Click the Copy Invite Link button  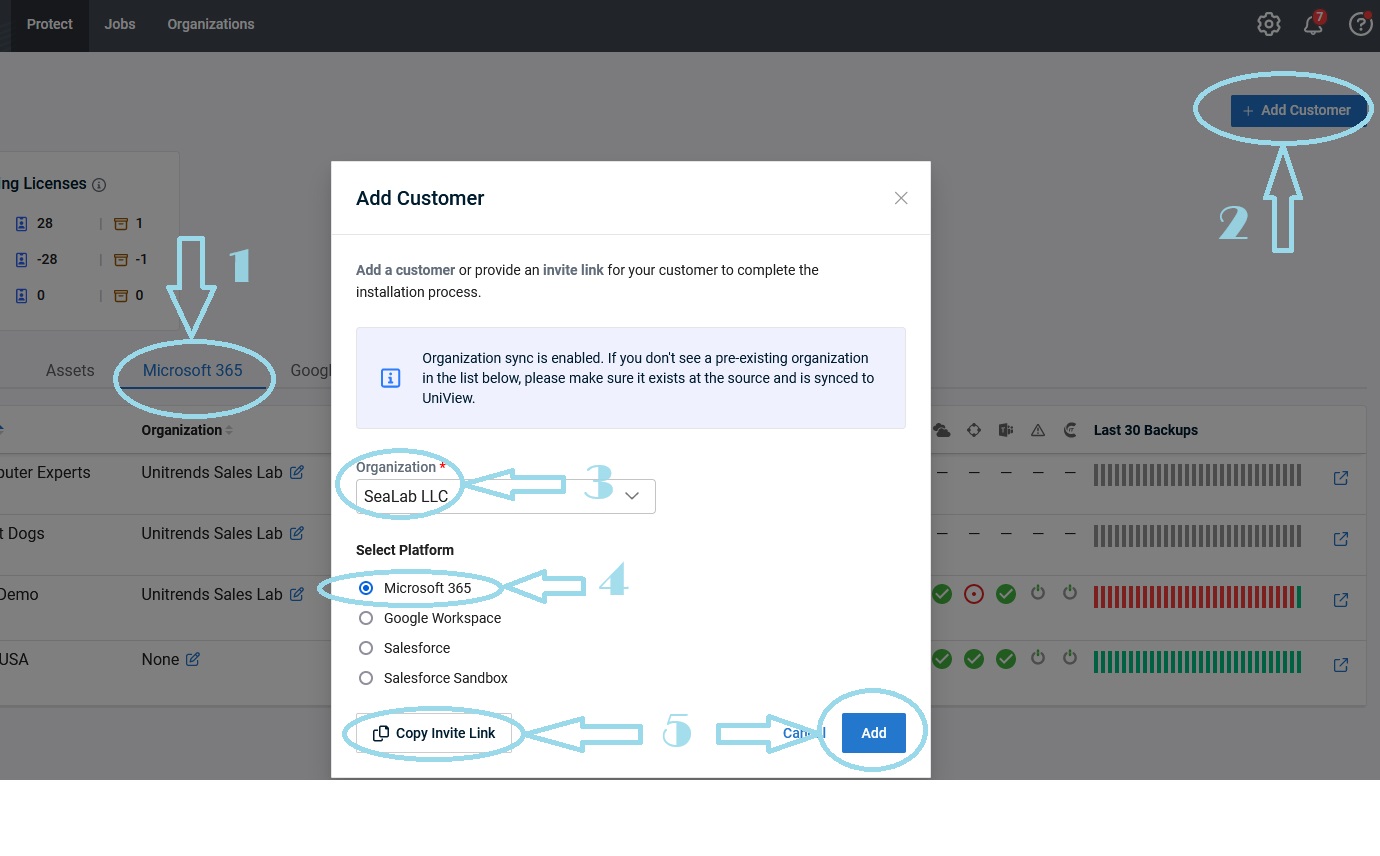[434, 733]
